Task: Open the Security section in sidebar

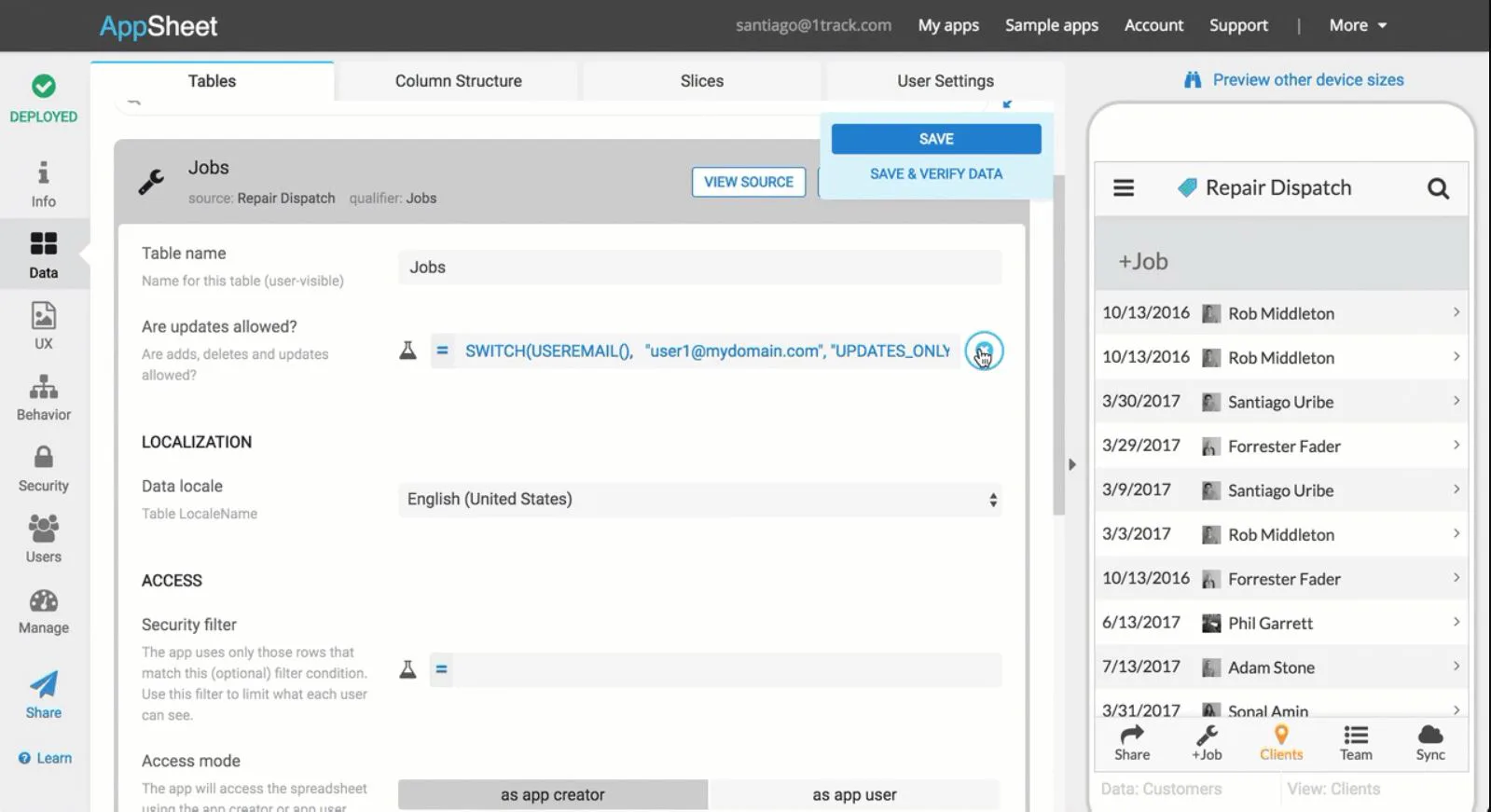Action: 43,468
